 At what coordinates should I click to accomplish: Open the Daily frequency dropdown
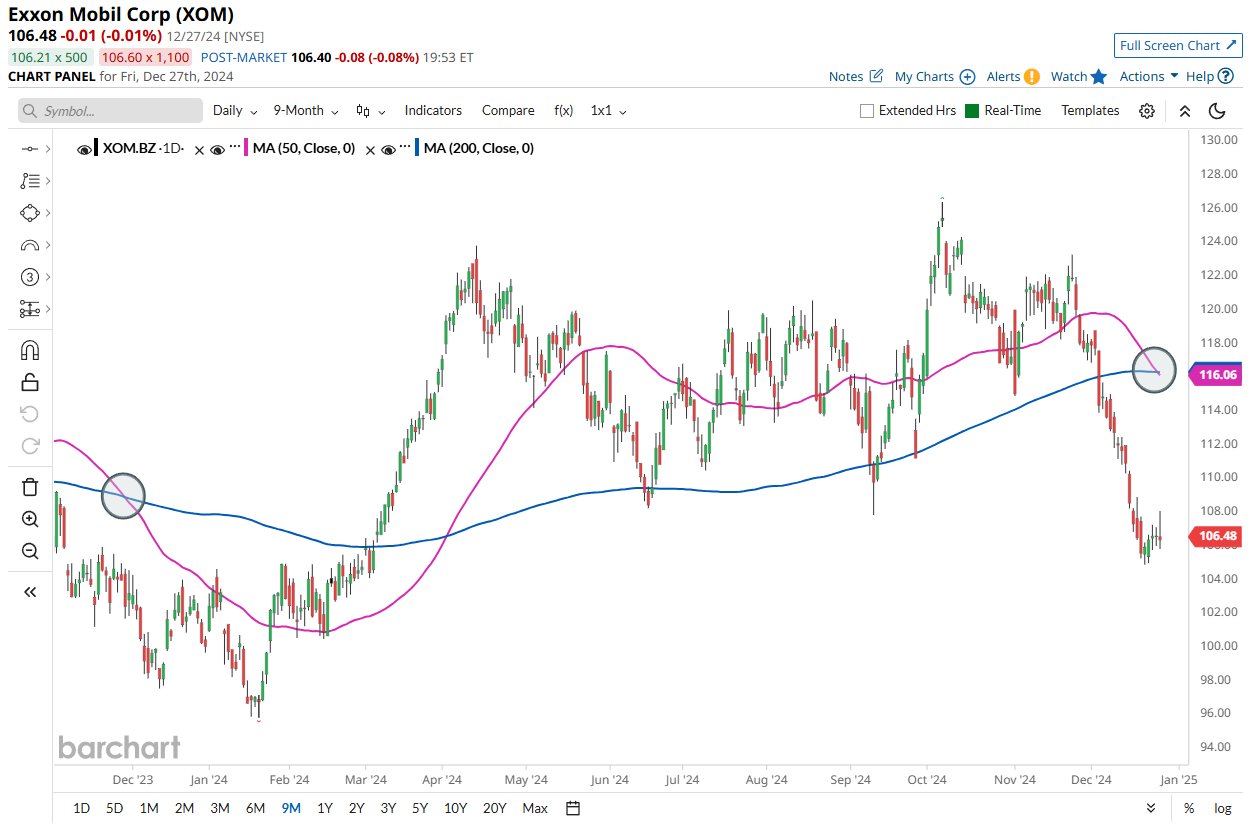(x=235, y=111)
